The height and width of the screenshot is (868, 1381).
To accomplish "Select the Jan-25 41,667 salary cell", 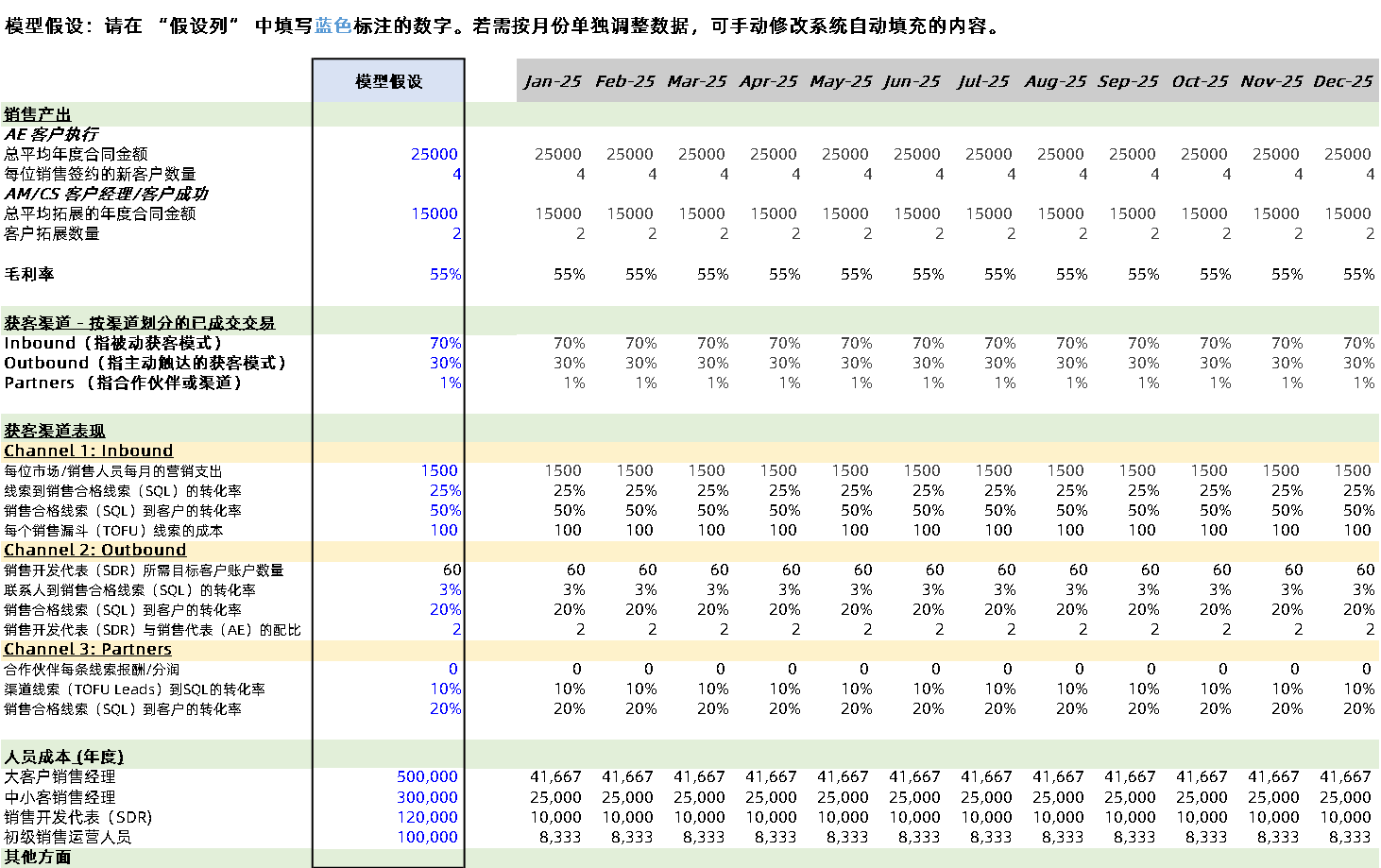I will coord(555,776).
